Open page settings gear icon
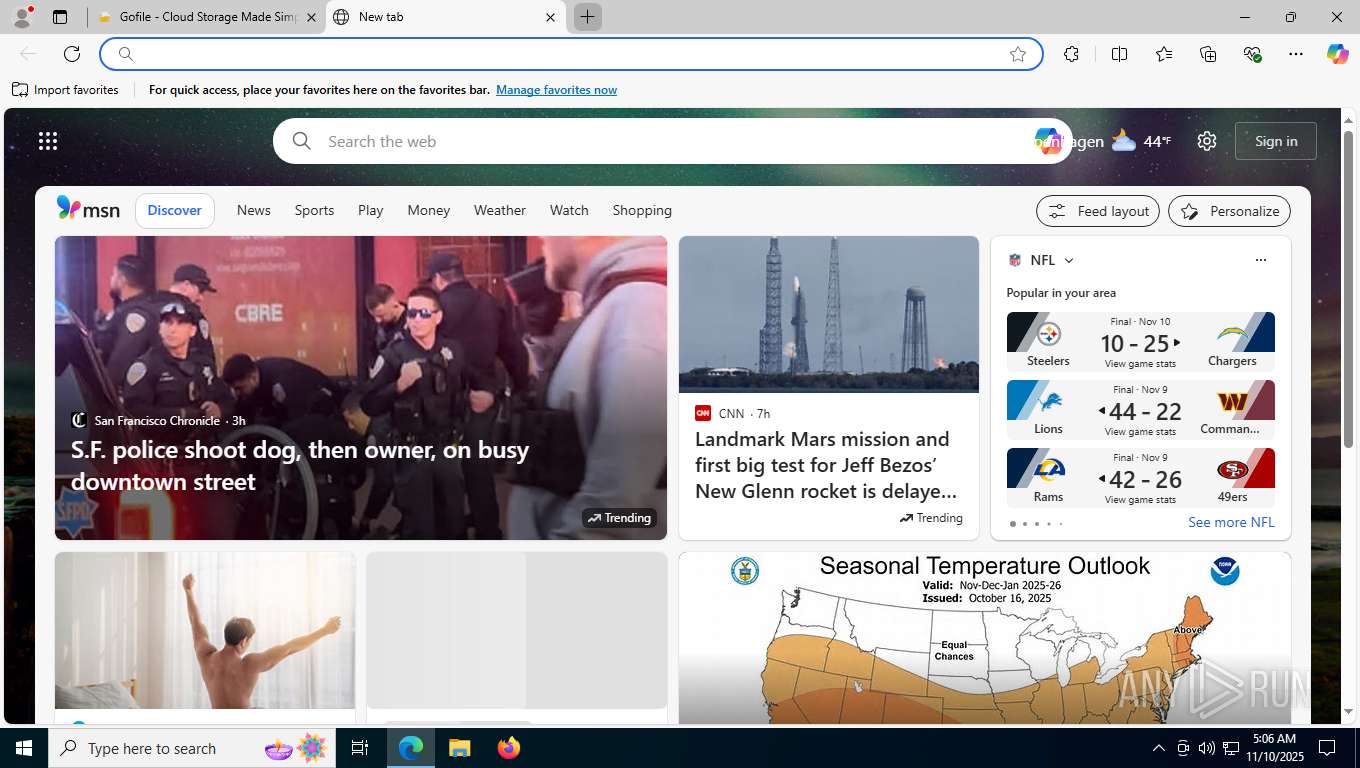Screen dimensions: 1360x768 1207,141
